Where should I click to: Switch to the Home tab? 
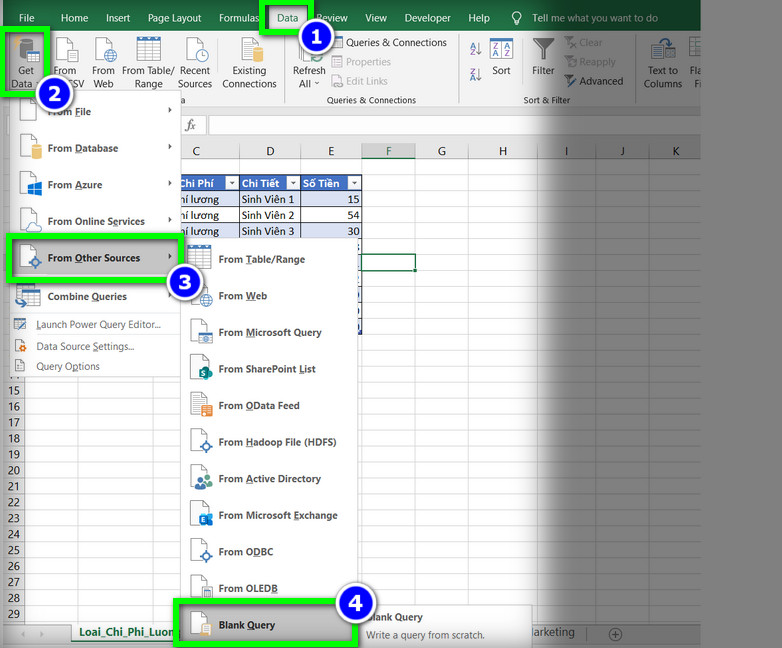[74, 18]
